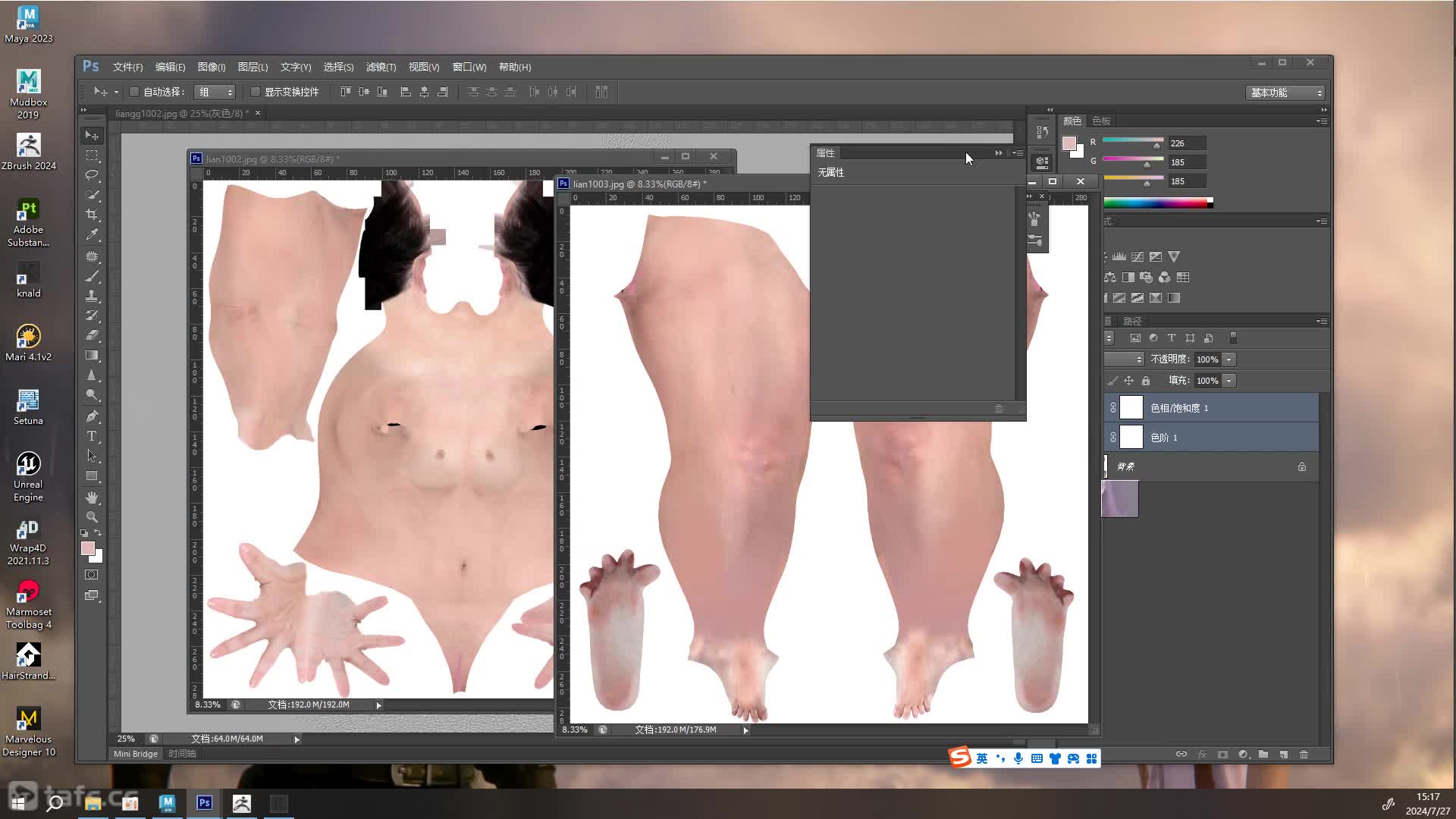Select the Dodge tool
Screen dimensions: 1456x819
tap(92, 394)
